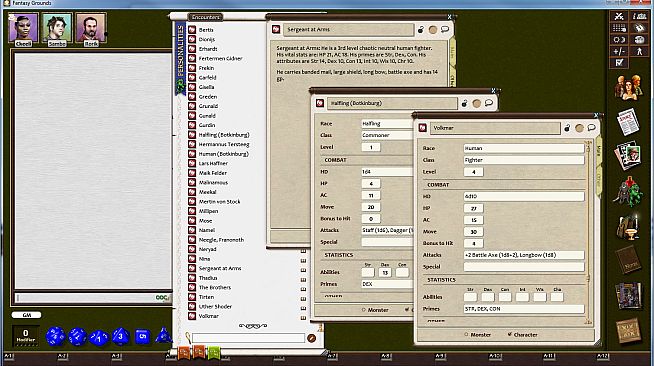Select the d4 pyramid die
This screenshot has width=654, height=366.
163,336
